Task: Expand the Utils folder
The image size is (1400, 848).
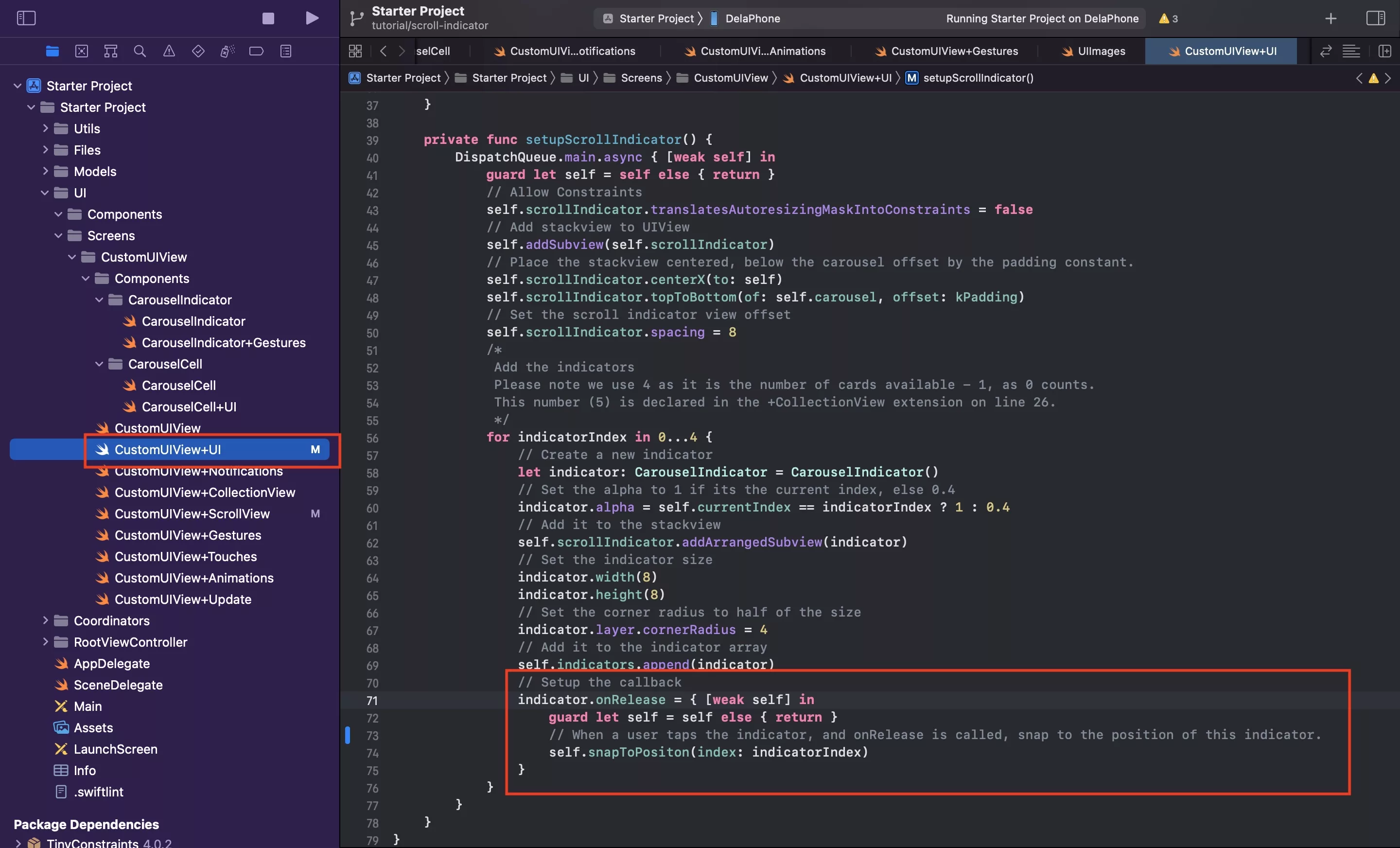Action: (x=46, y=128)
